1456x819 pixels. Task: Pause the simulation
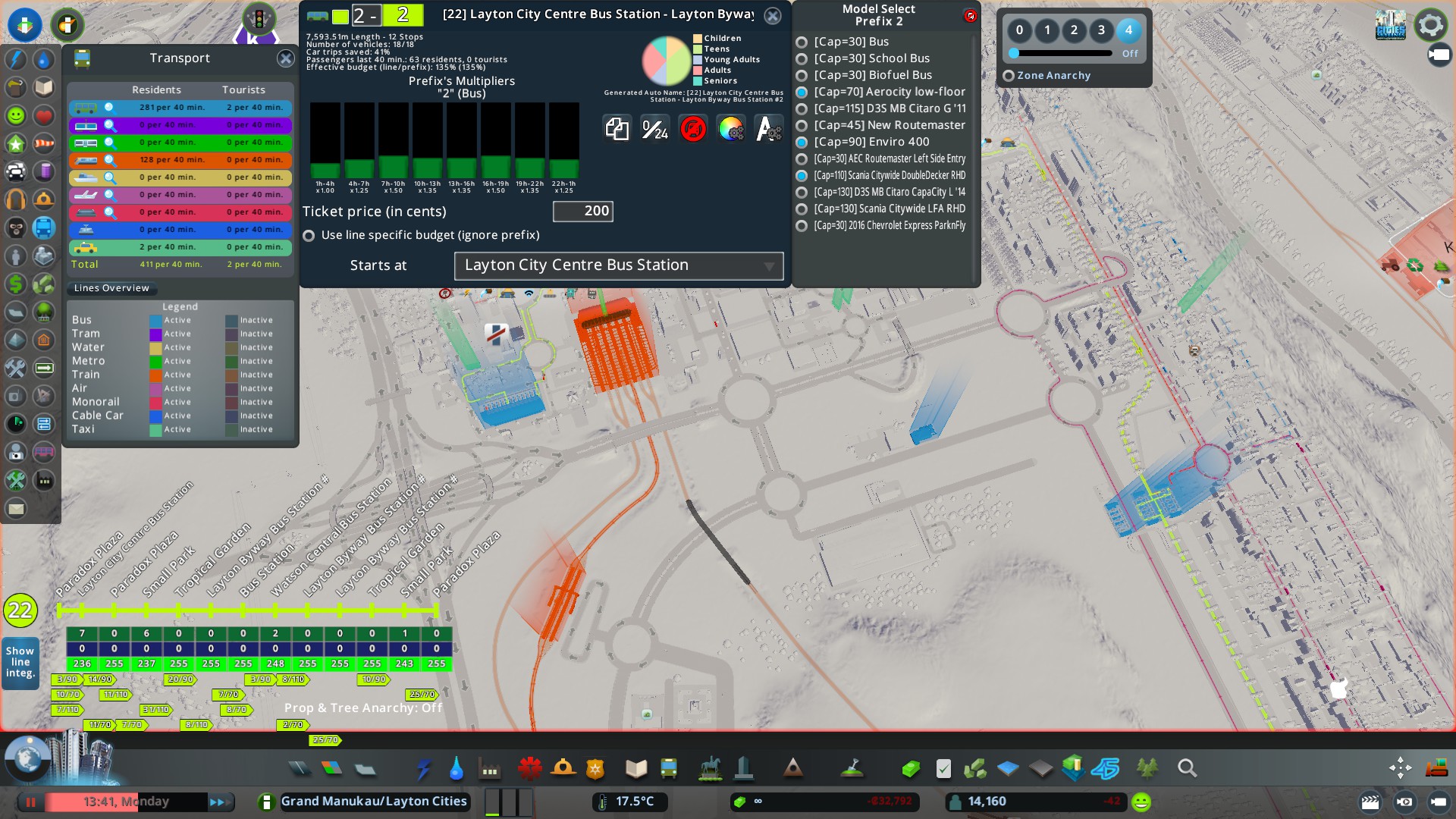coord(31,802)
